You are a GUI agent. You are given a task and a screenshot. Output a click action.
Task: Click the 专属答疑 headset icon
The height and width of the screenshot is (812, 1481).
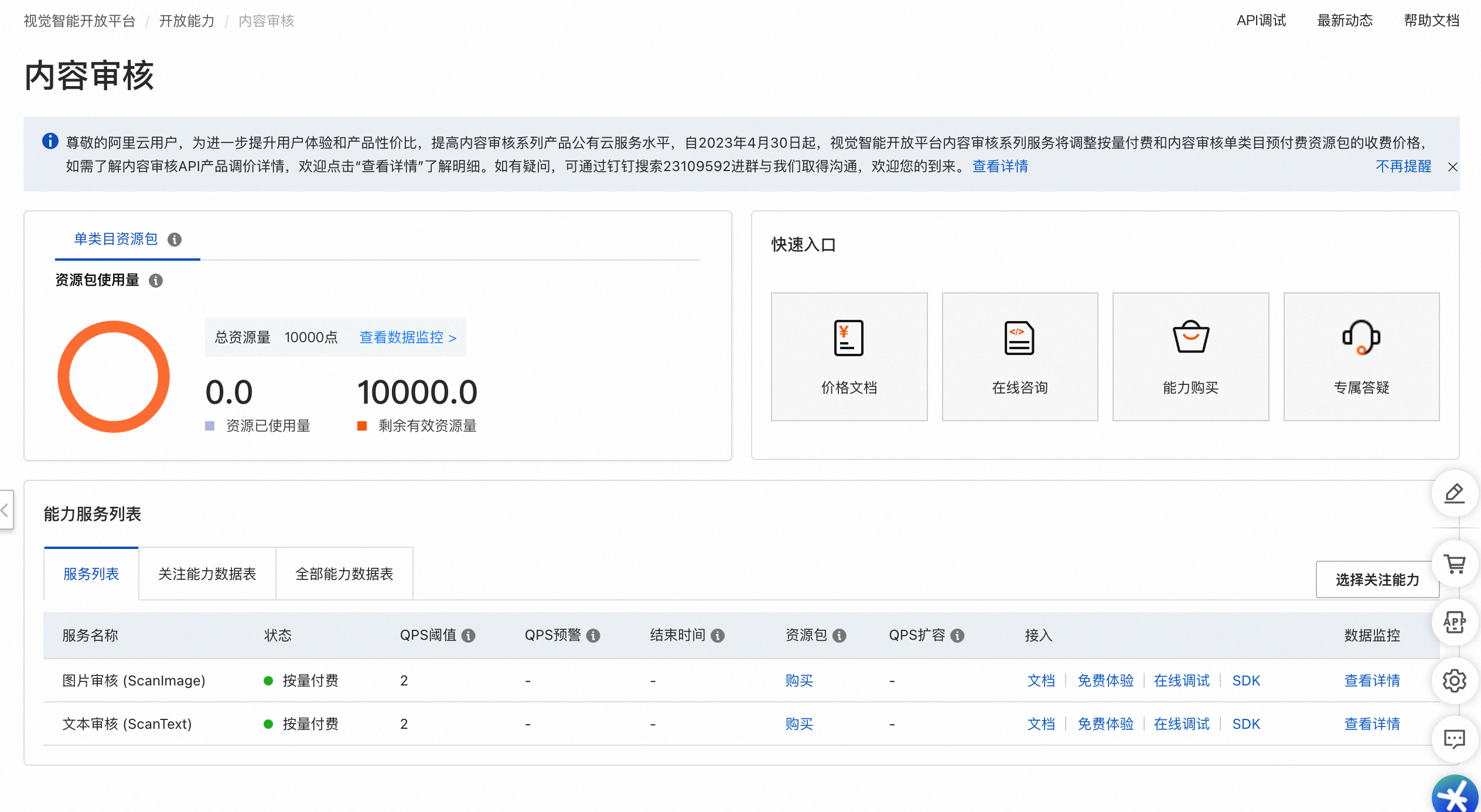coord(1361,337)
